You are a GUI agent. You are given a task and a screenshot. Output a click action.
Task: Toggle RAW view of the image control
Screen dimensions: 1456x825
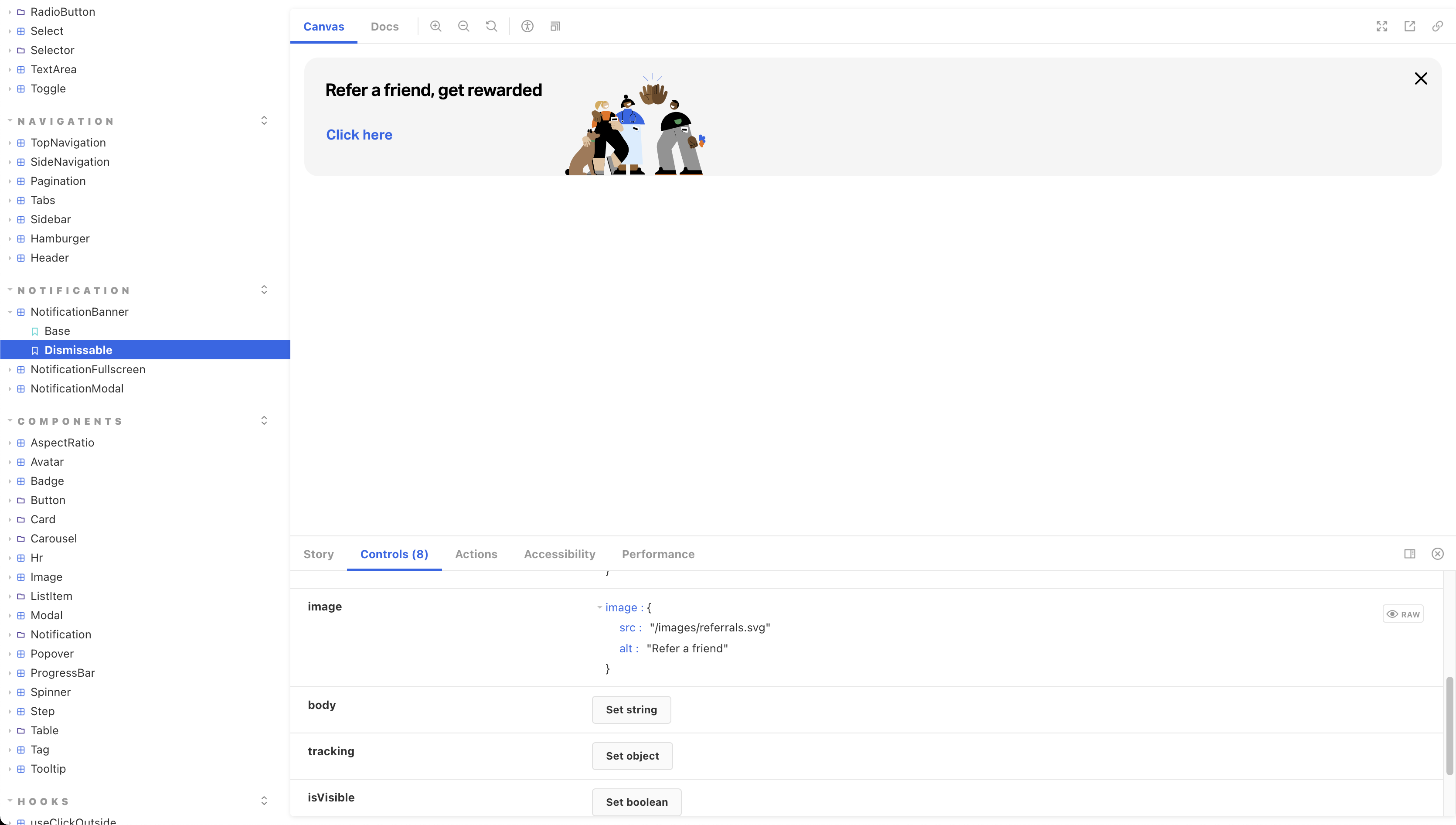coord(1403,614)
